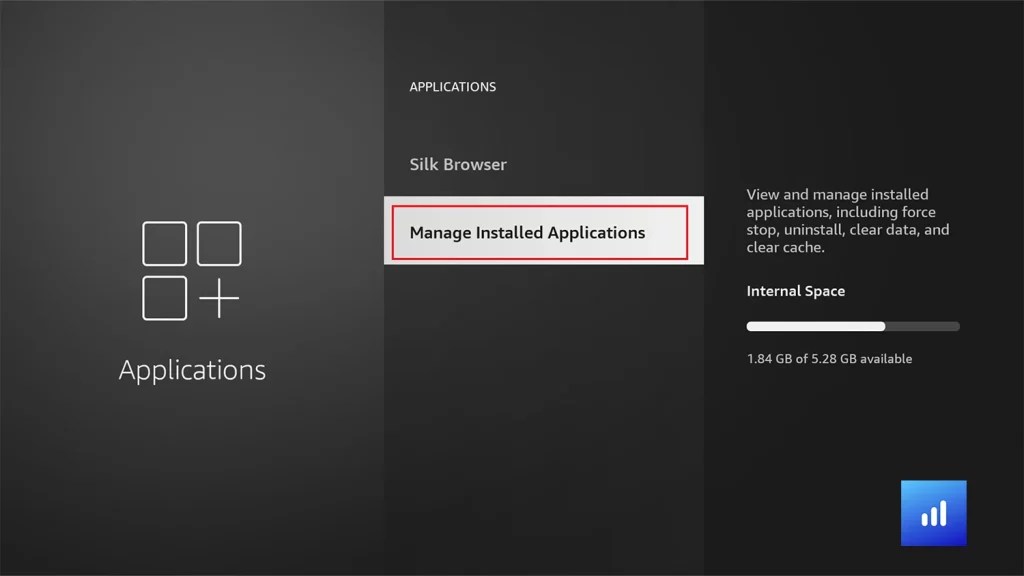This screenshot has height=576, width=1024.
Task: Click the Applications grid icon
Action: tap(192, 270)
